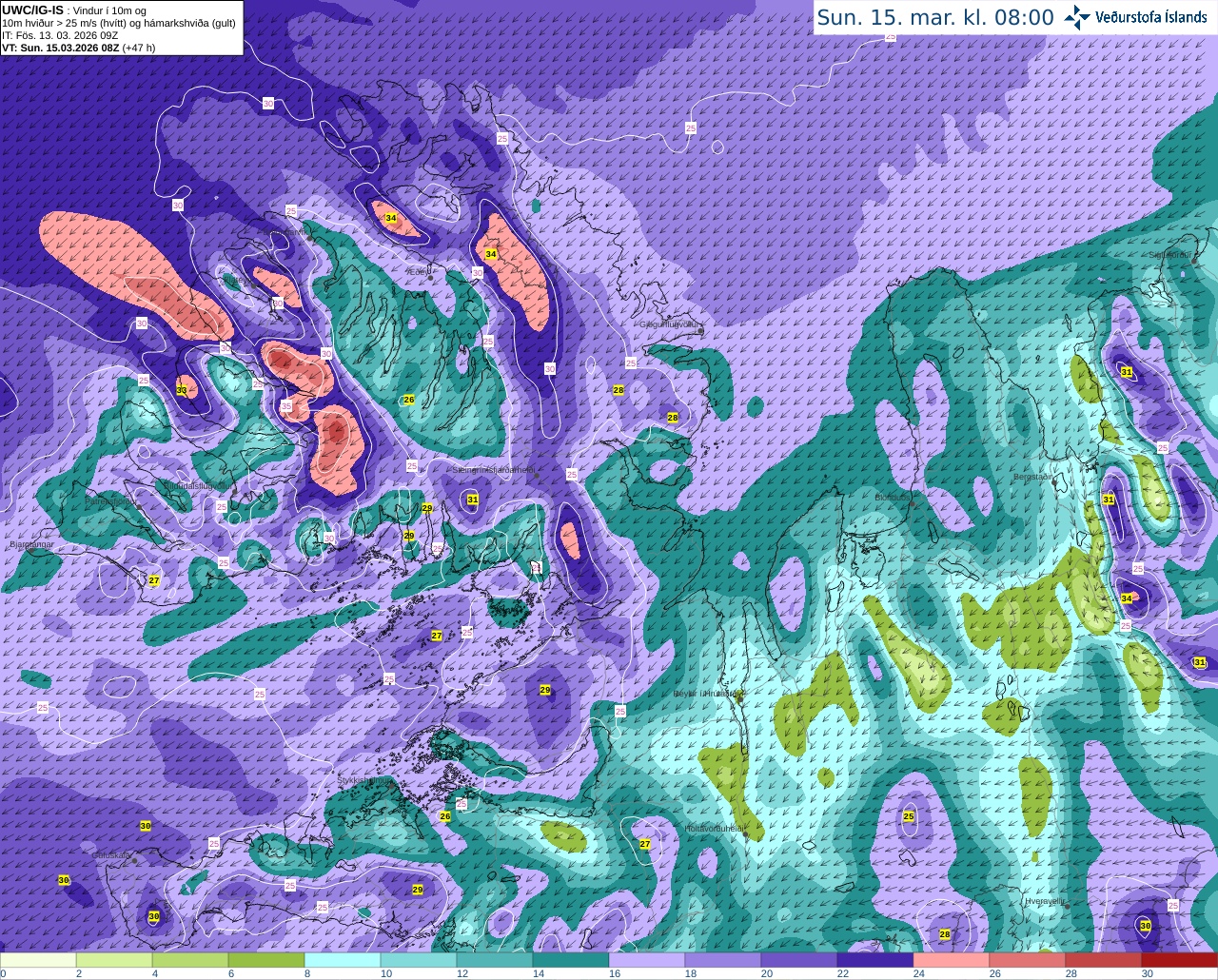Click the Æðey station label
The image size is (1218, 980).
click(419, 272)
